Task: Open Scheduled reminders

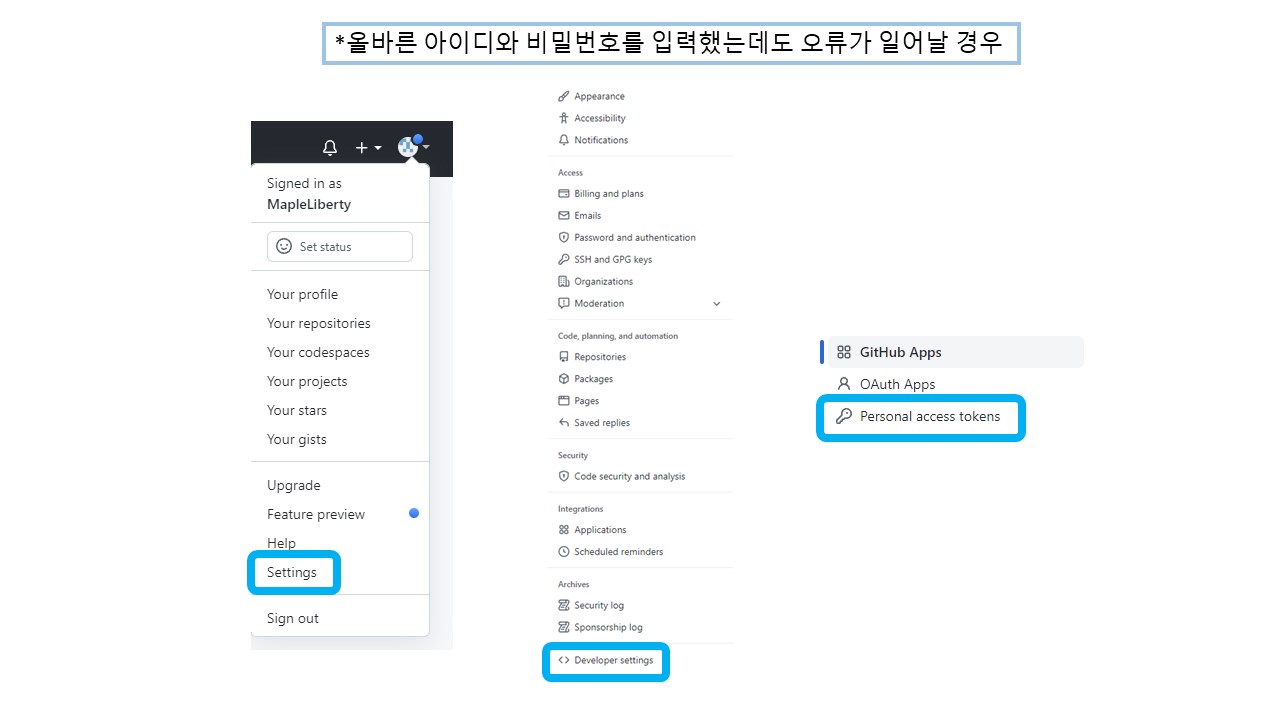Action: pos(619,552)
